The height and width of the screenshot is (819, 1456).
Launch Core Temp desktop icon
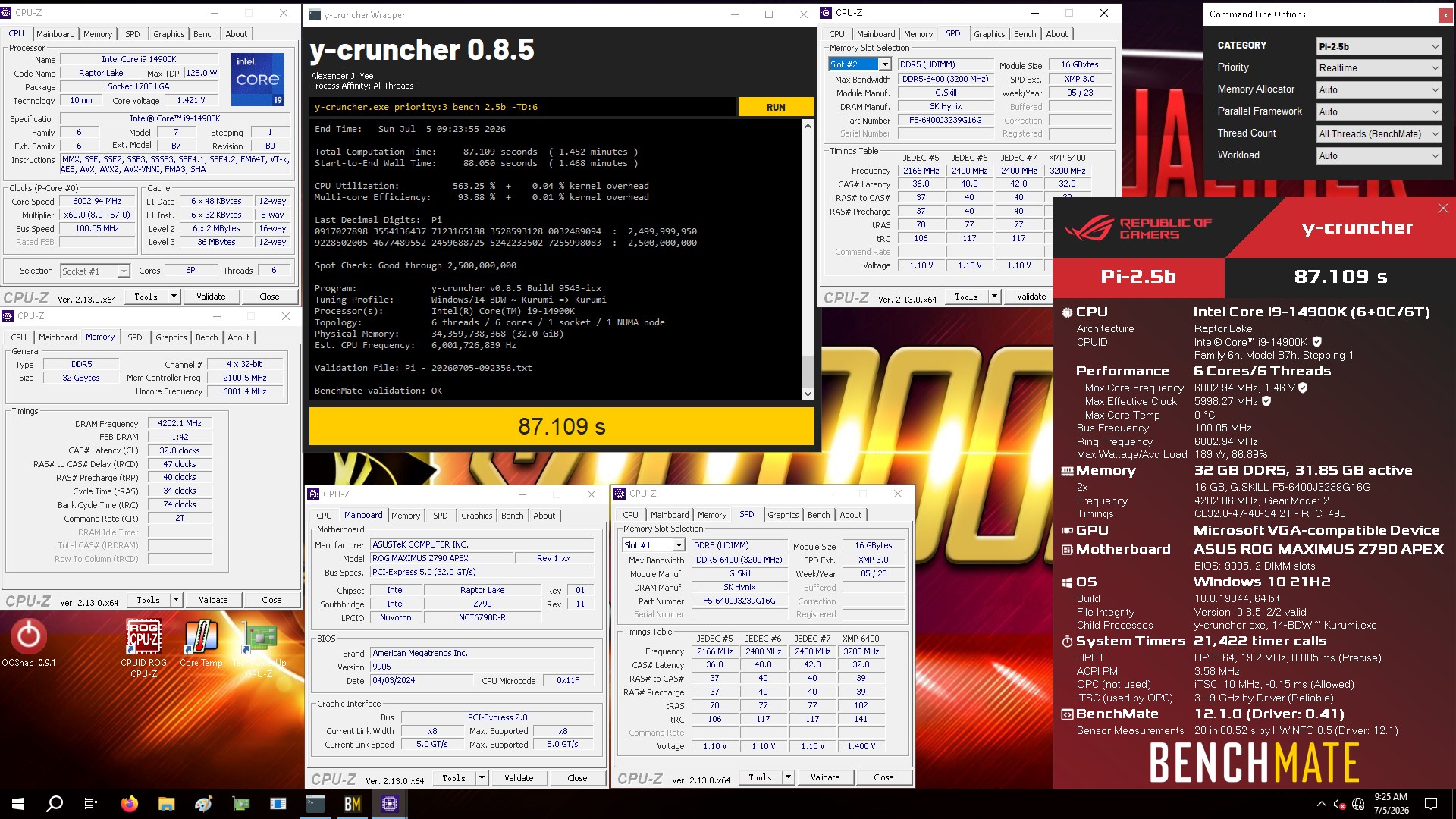pos(201,643)
